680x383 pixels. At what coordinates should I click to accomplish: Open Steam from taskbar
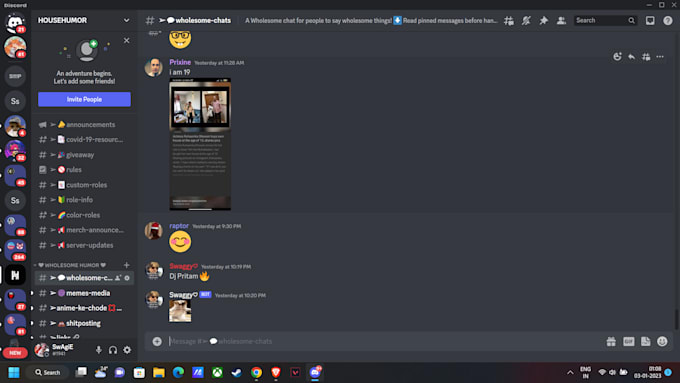[237, 373]
